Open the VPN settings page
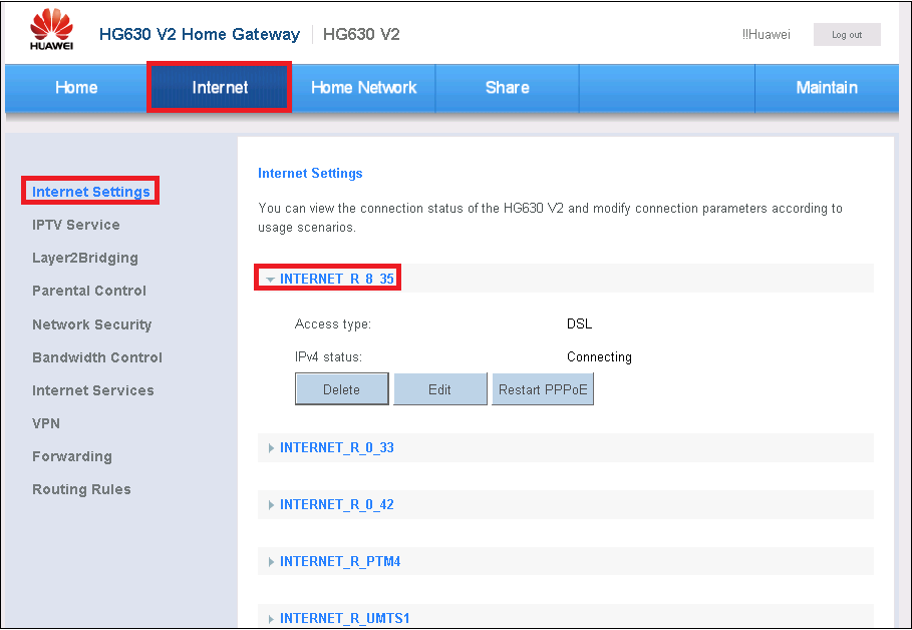This screenshot has height=630, width=912. 46,424
